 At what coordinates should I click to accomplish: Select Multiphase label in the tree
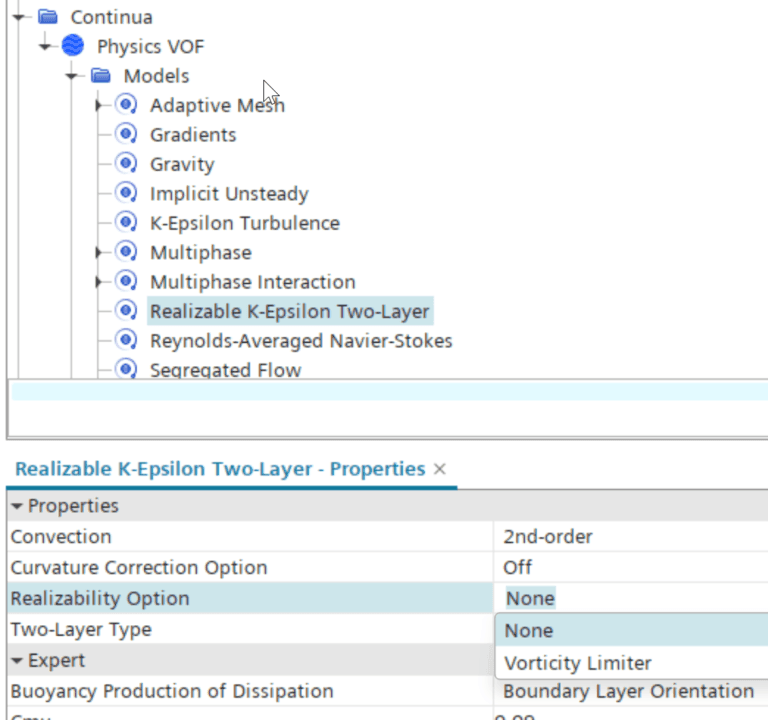tap(201, 253)
